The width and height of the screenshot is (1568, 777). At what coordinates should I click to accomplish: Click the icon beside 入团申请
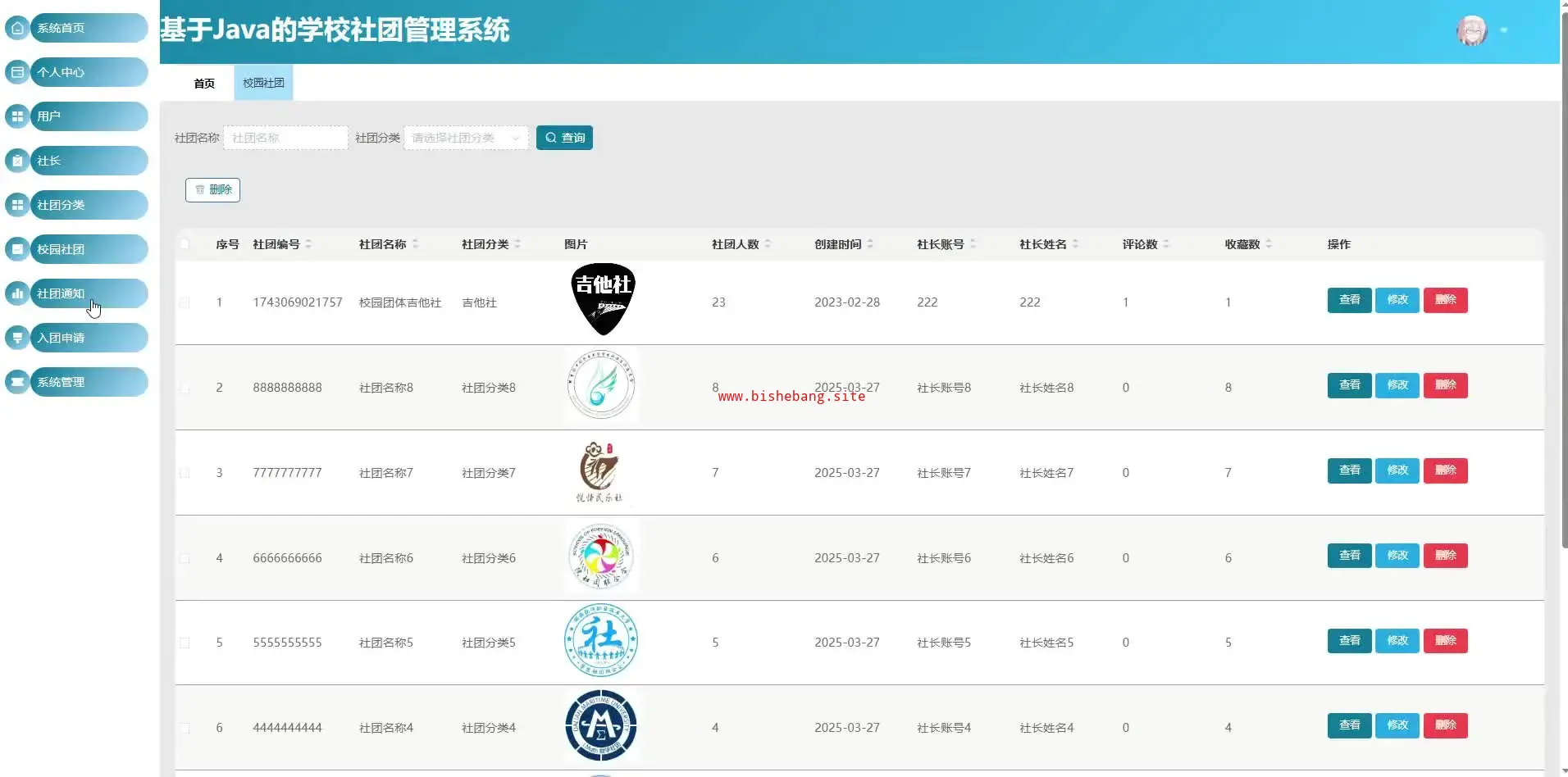pos(17,338)
